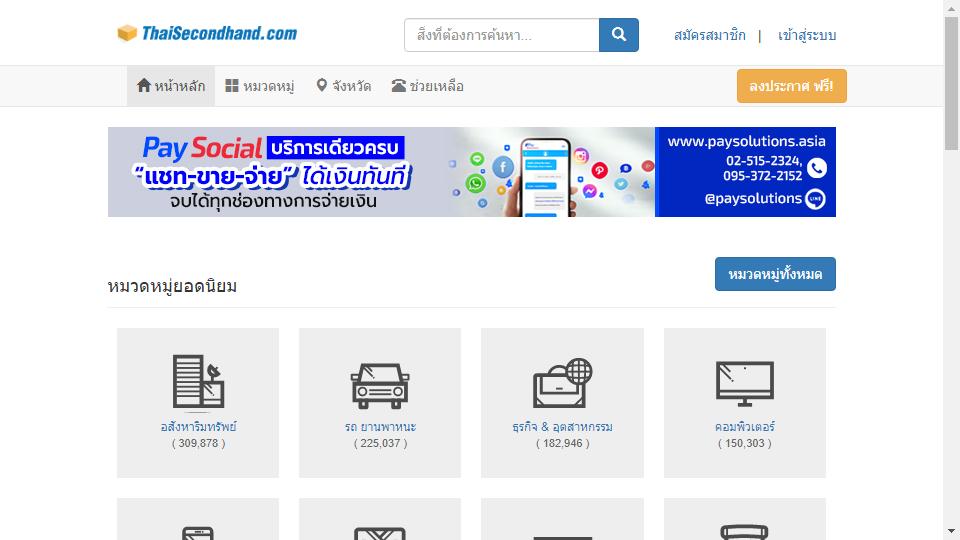Open the ช่วยเหลือ help menu
Screen dimensions: 960x540
coord(427,86)
